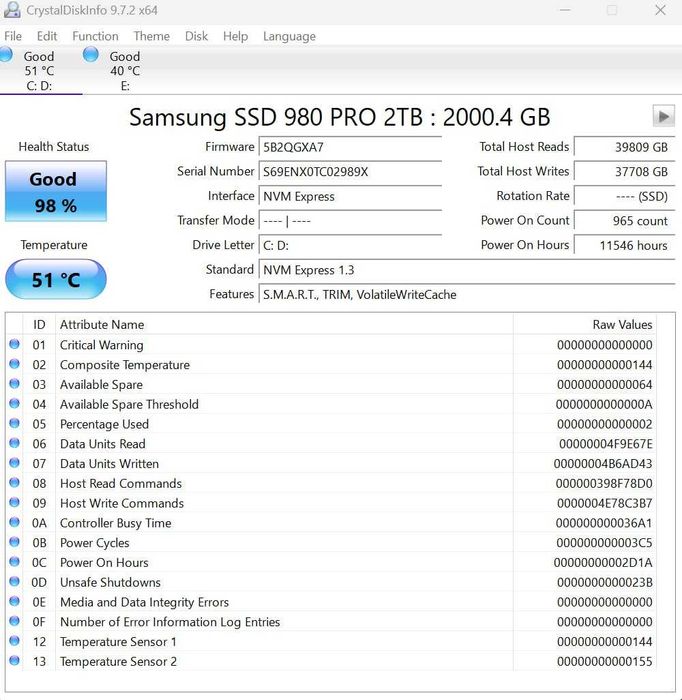Image resolution: width=682 pixels, height=700 pixels.
Task: Click the Features field
Action: (x=467, y=295)
